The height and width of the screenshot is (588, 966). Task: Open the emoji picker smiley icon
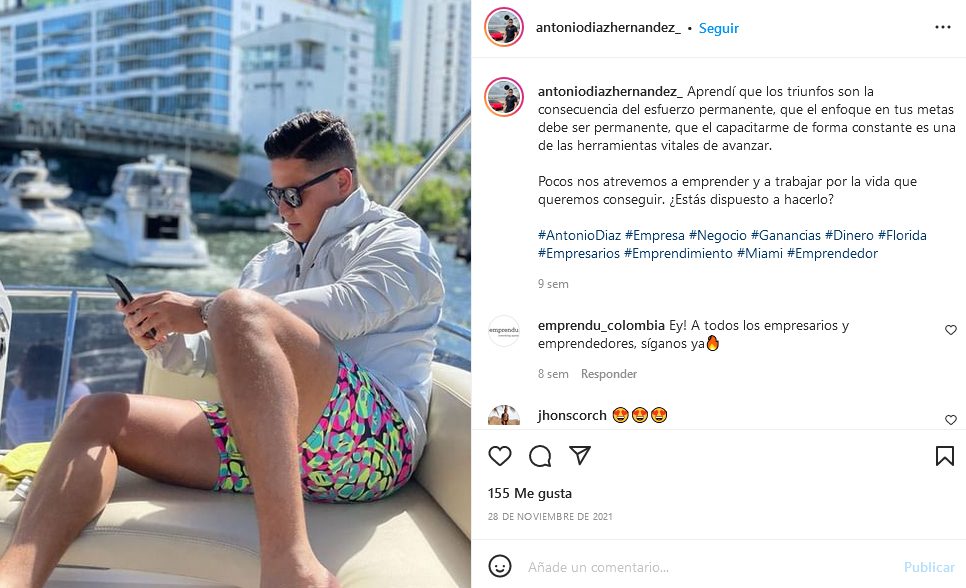pyautogui.click(x=500, y=566)
